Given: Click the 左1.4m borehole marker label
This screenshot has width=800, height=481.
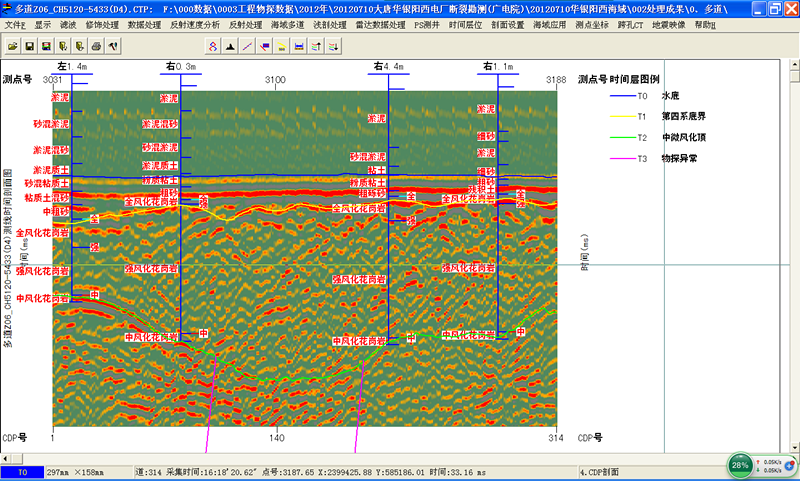Looking at the screenshot, I should (72, 67).
